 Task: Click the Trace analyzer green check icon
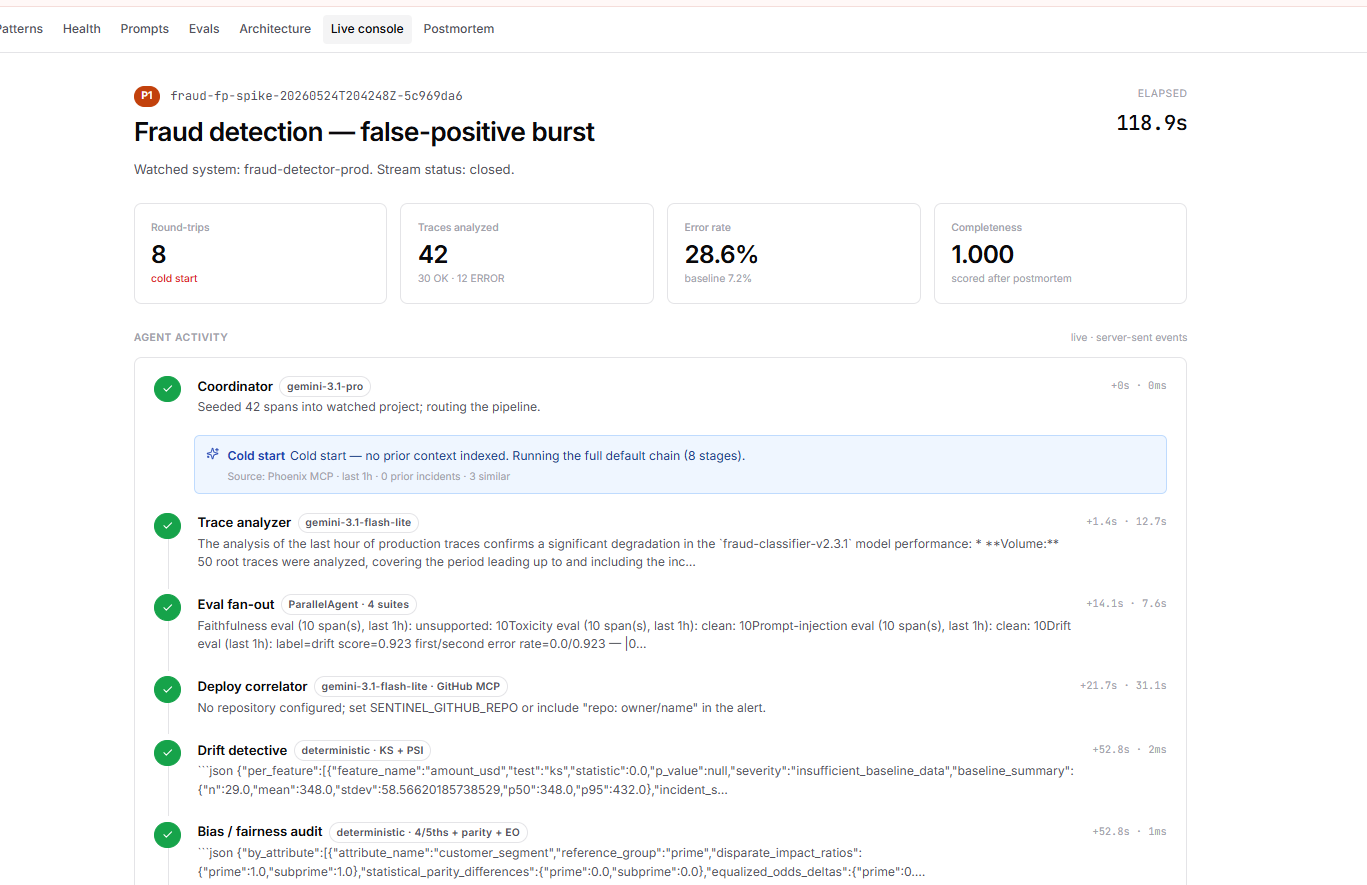[167, 526]
